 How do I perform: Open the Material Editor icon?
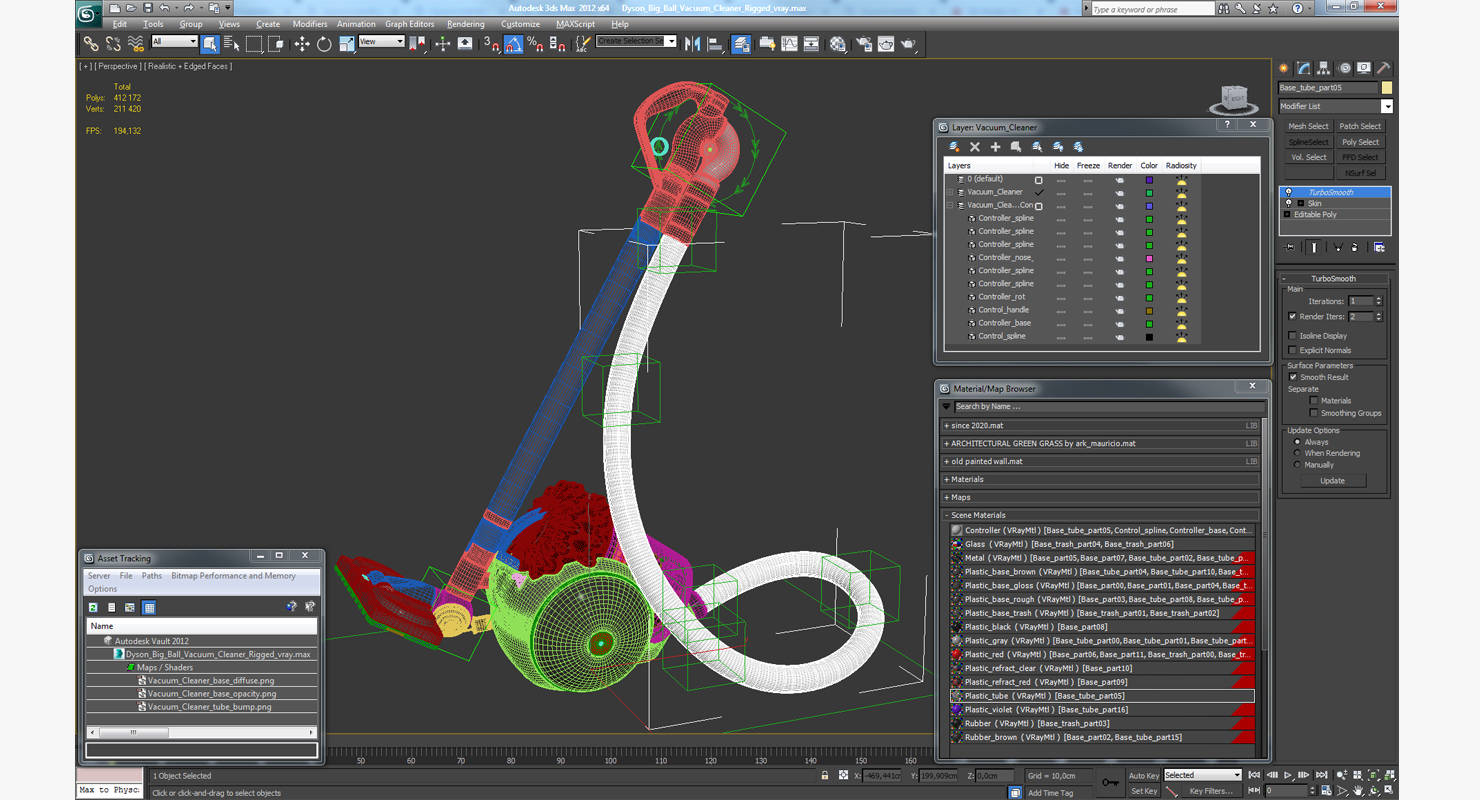tap(838, 44)
